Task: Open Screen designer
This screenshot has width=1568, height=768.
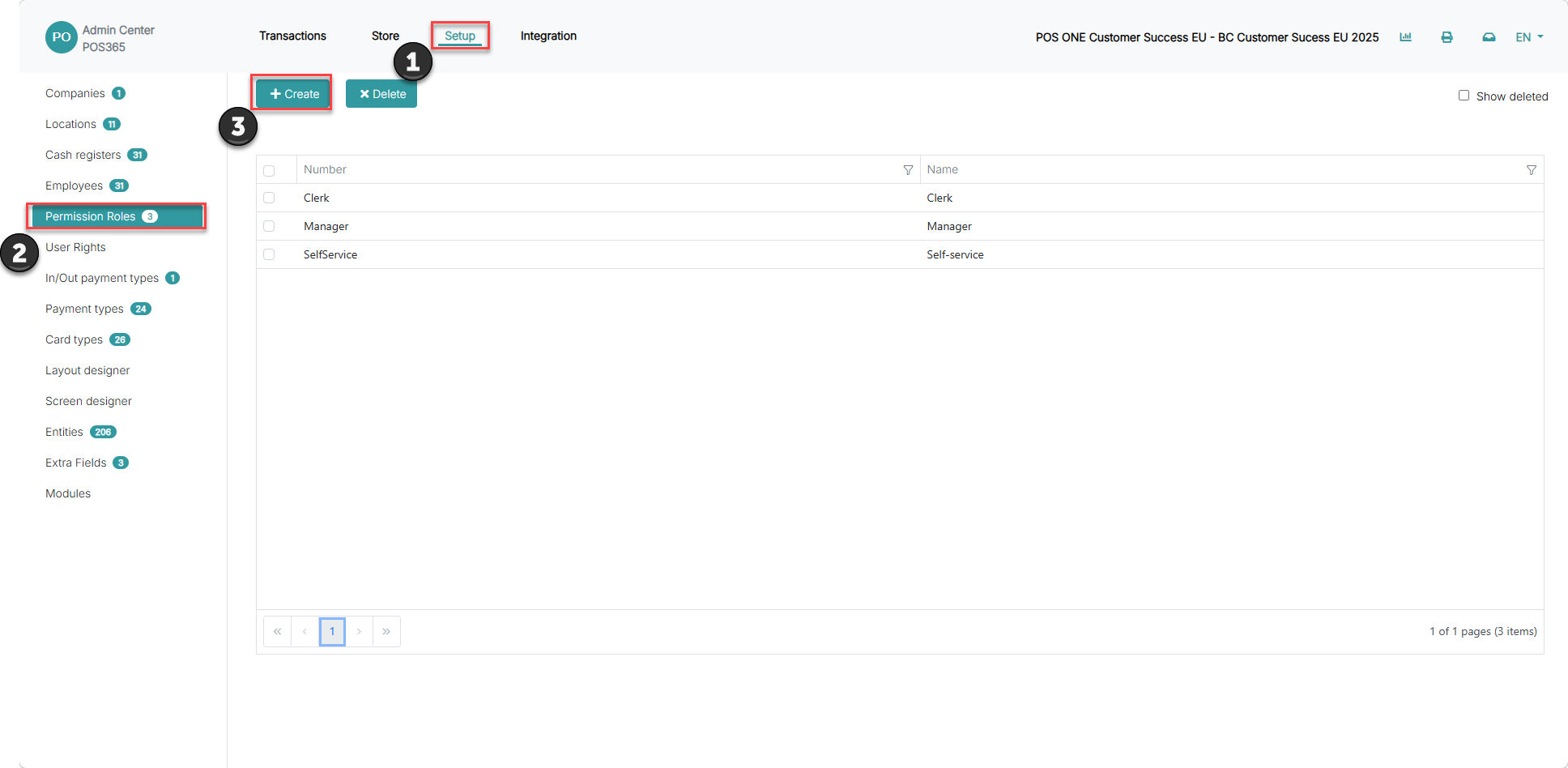Action: (88, 401)
